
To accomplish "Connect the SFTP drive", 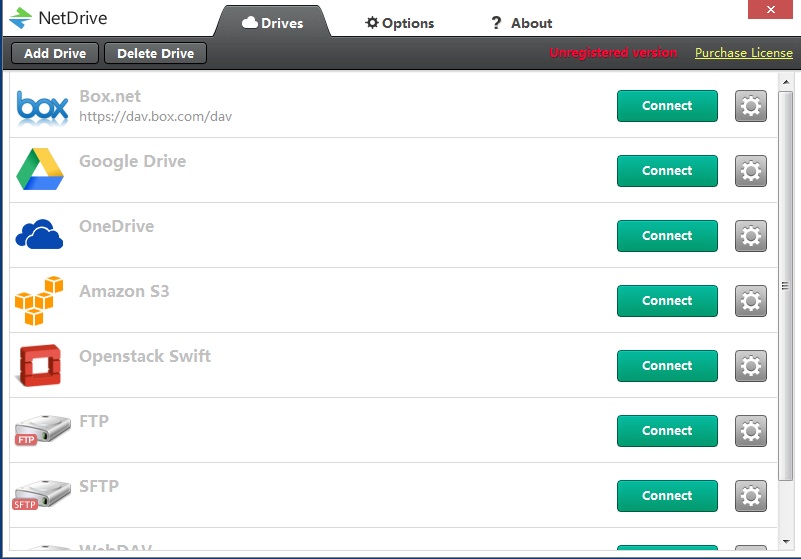I will coord(667,496).
